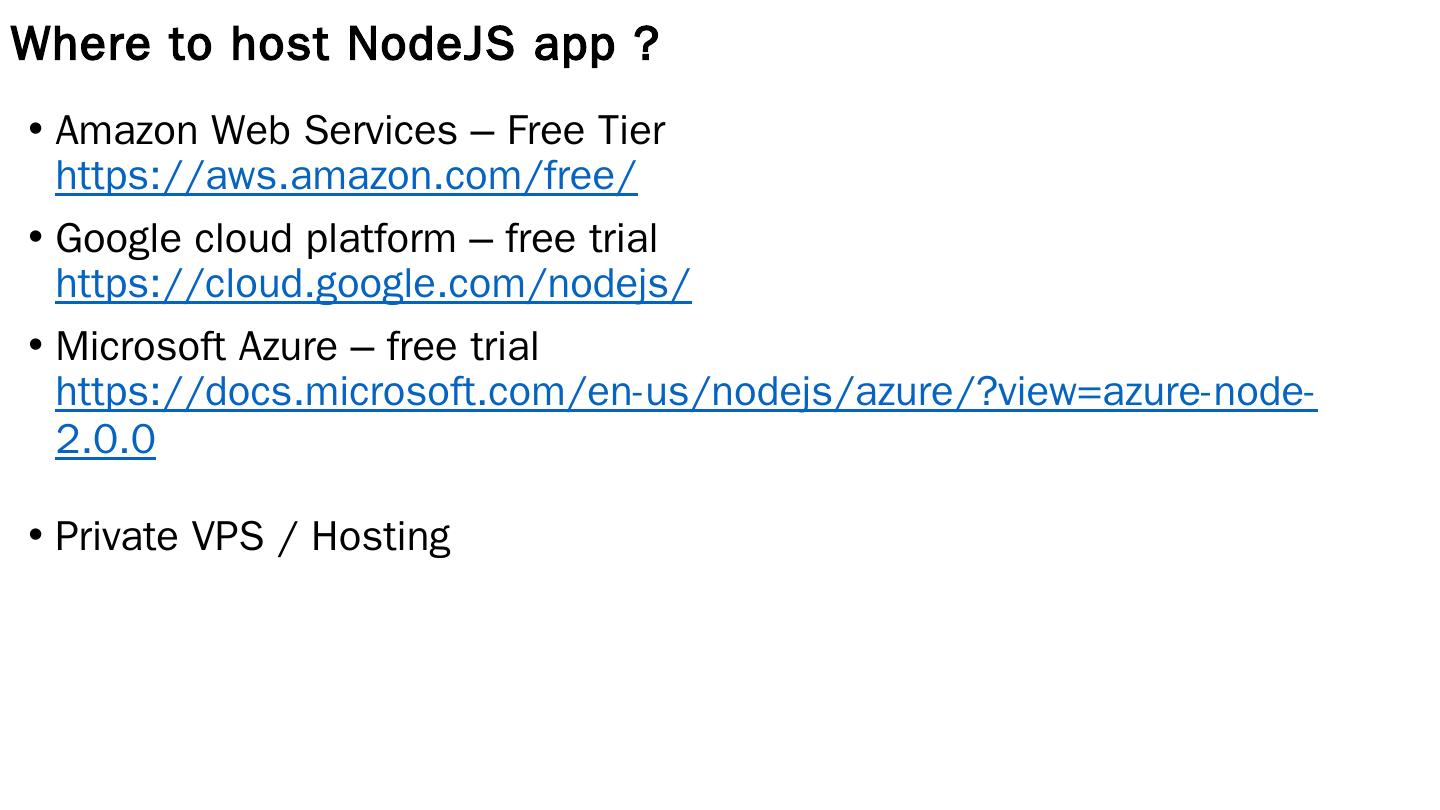
Task: Click "free trial" on the Azure line
Action: point(462,347)
